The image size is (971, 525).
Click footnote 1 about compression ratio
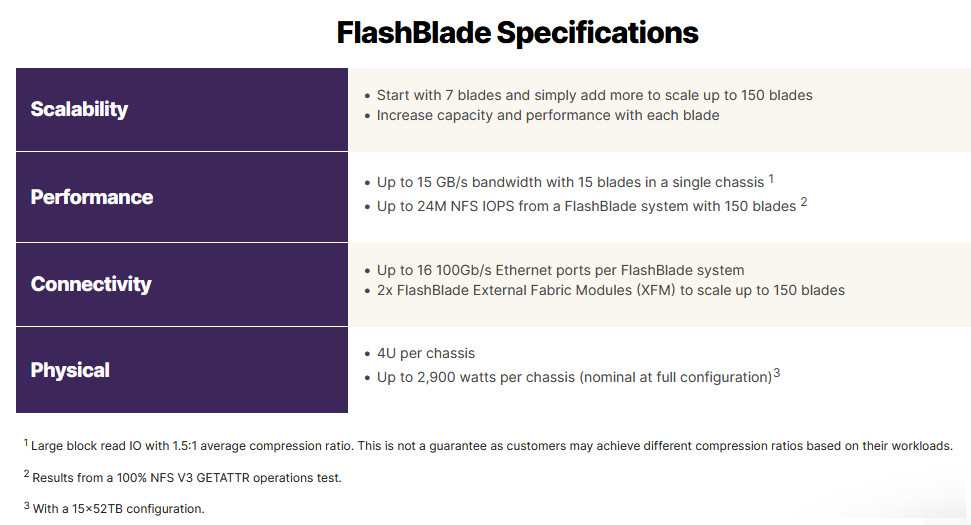(488, 446)
